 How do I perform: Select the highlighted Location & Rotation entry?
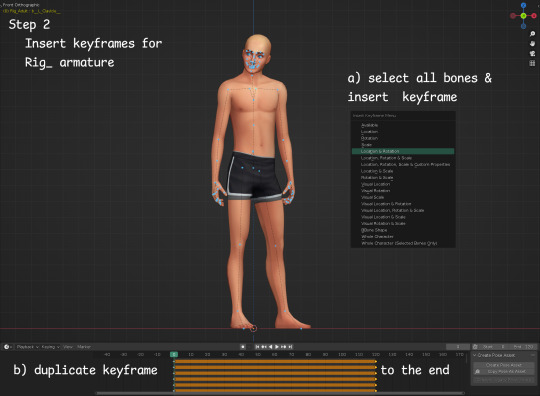tap(403, 151)
